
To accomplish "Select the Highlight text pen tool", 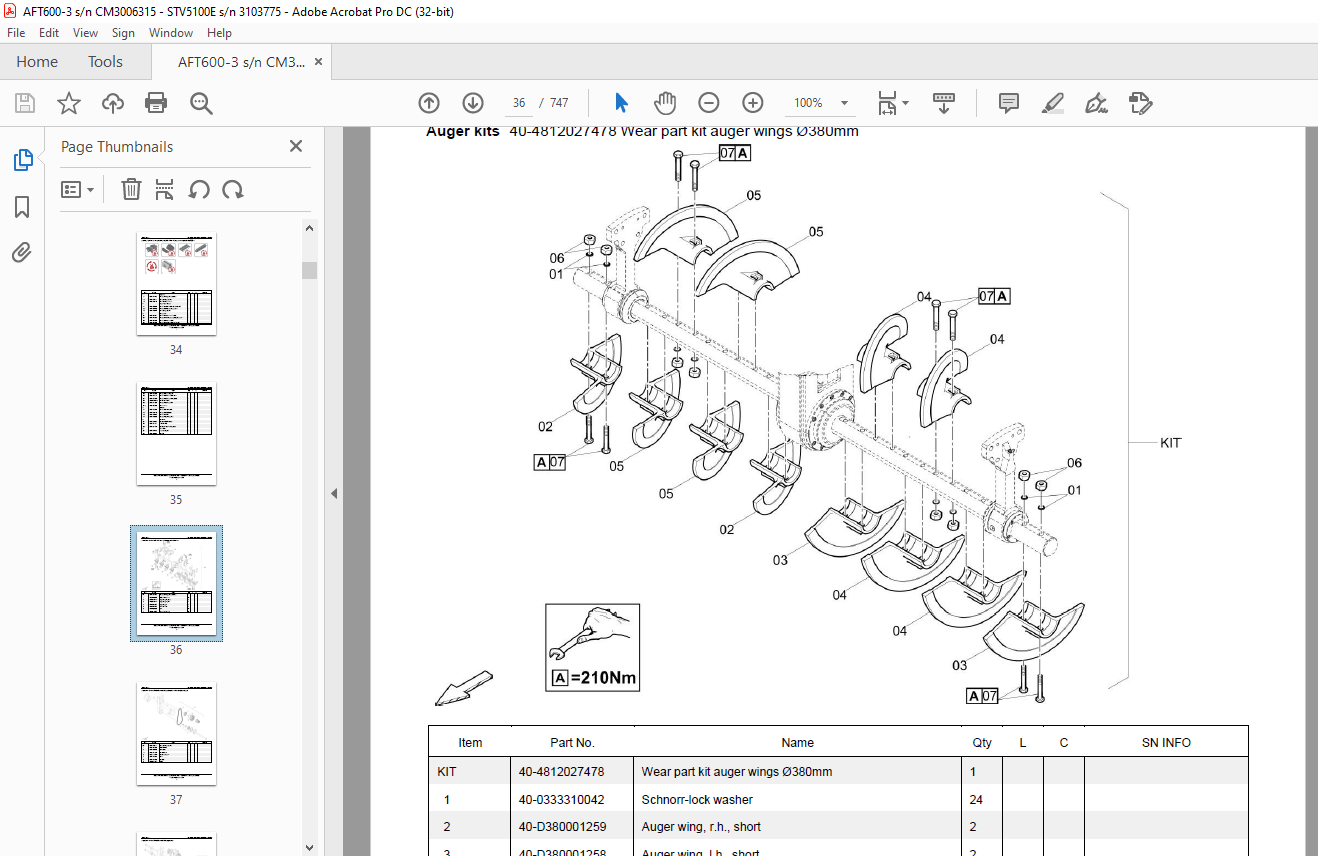I will pos(1052,103).
